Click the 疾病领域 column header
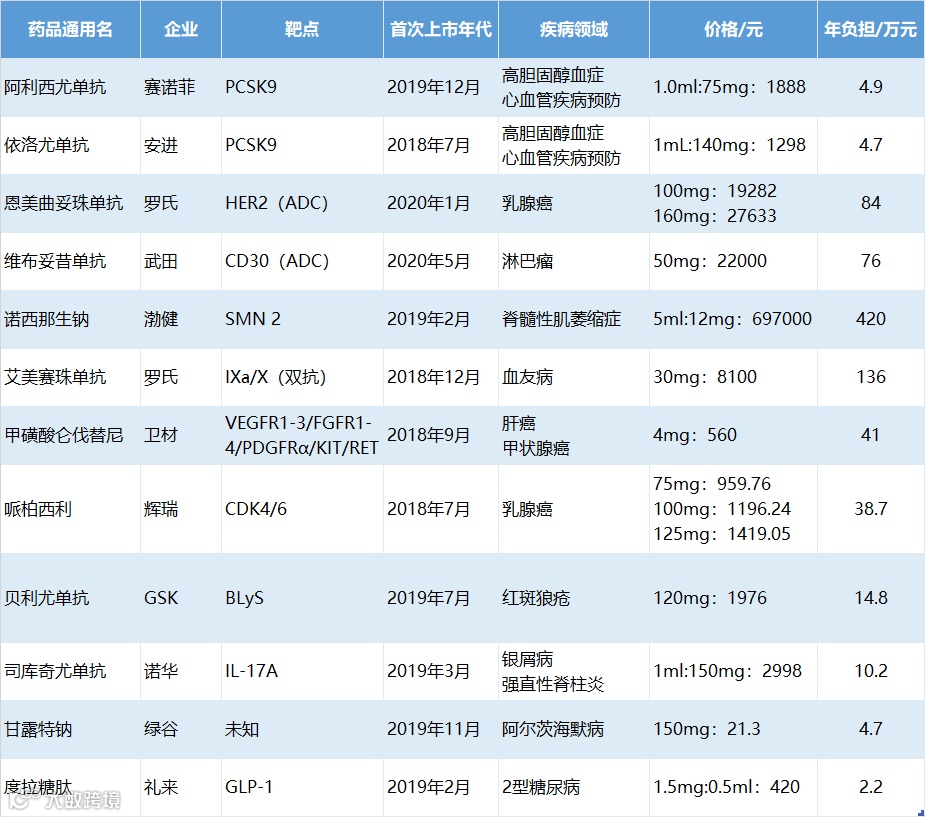 coord(573,29)
